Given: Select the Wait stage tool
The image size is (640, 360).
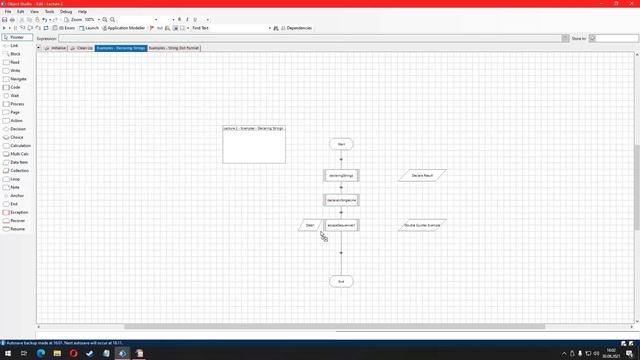Looking at the screenshot, I should (11, 96).
